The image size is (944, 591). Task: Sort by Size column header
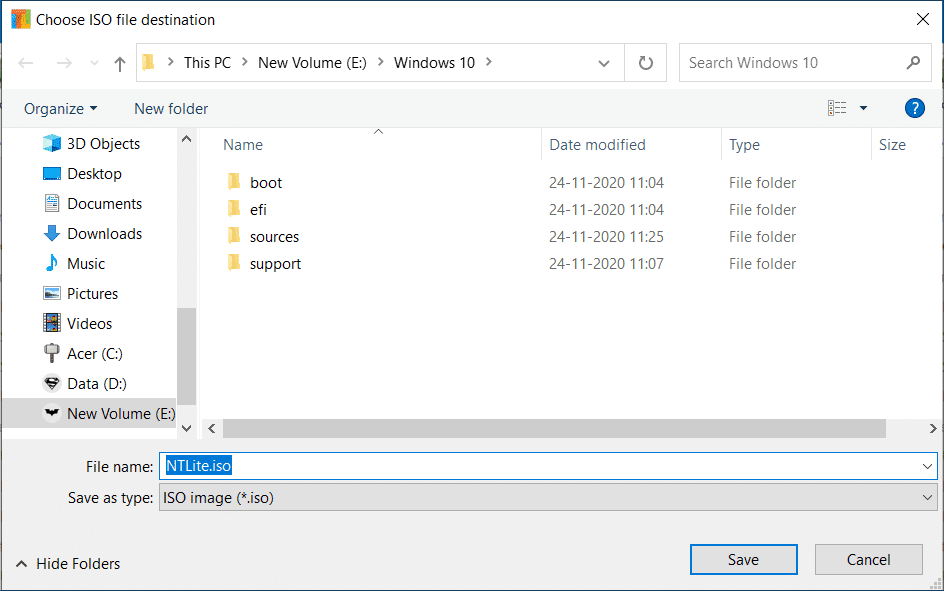[892, 145]
